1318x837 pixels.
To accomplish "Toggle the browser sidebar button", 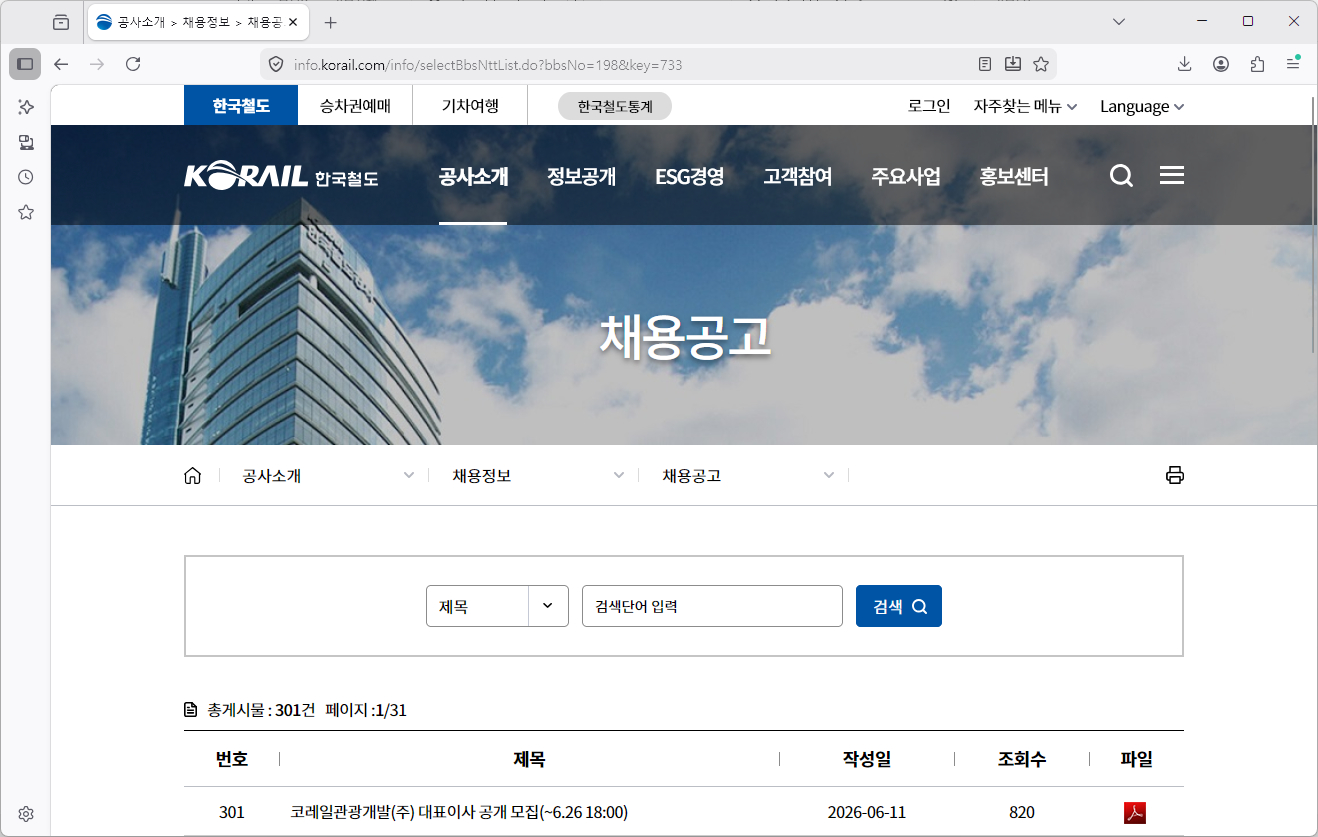I will pyautogui.click(x=25, y=64).
